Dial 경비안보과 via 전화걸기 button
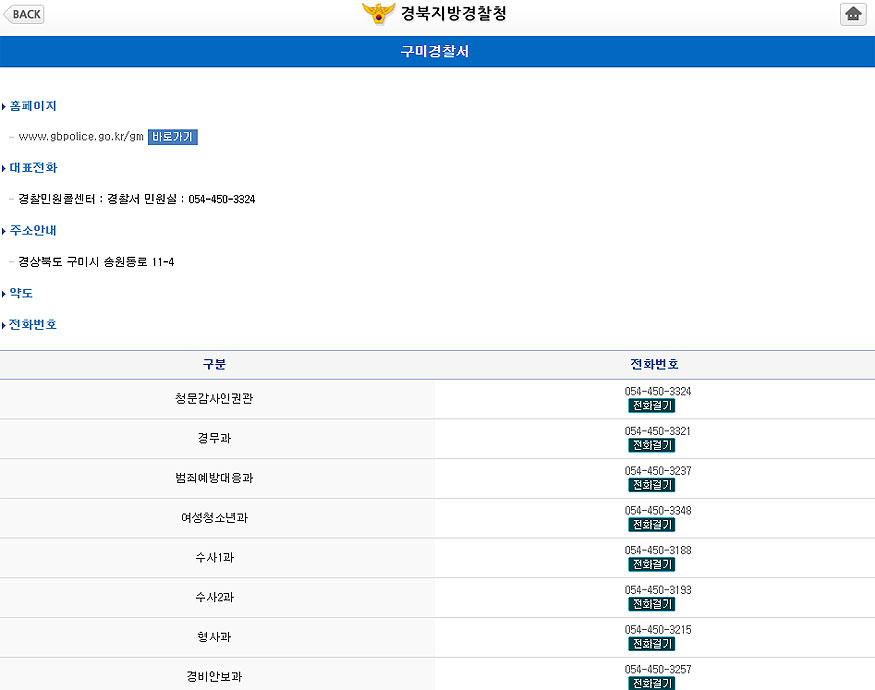 point(651,683)
